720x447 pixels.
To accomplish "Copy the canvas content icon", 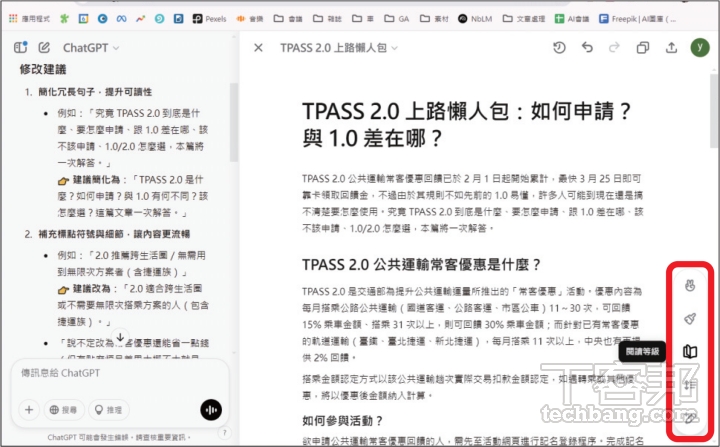I will (x=643, y=48).
